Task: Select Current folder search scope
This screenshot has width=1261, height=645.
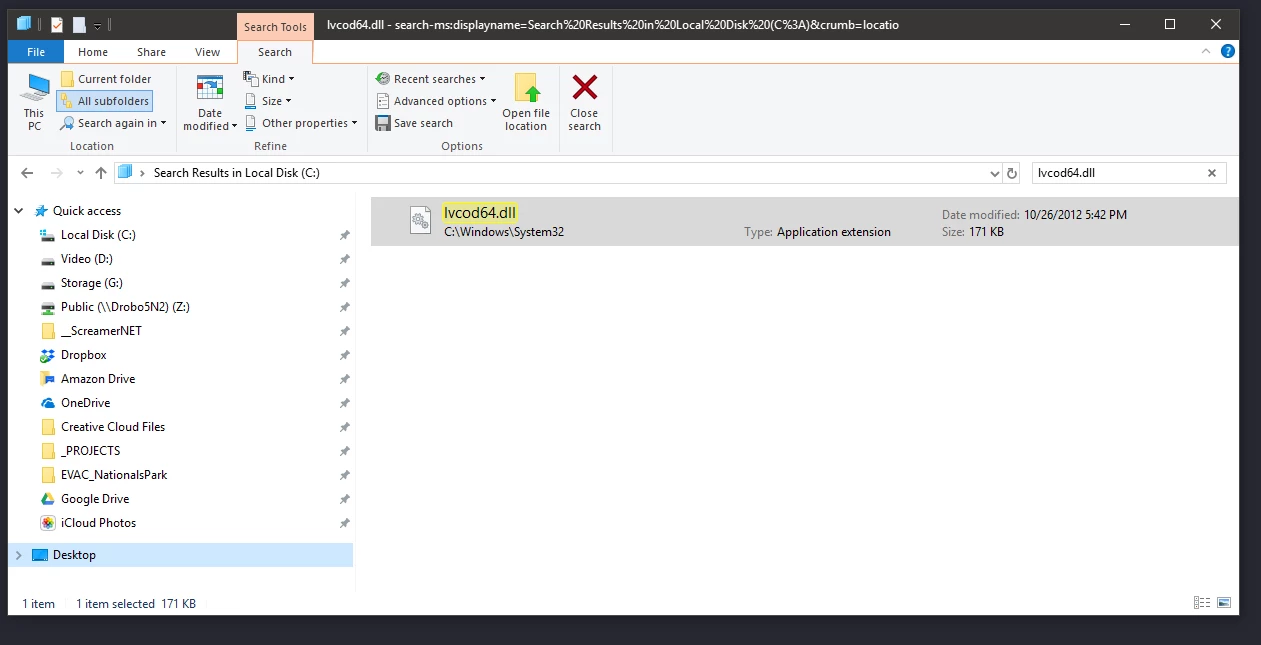Action: [x=106, y=79]
